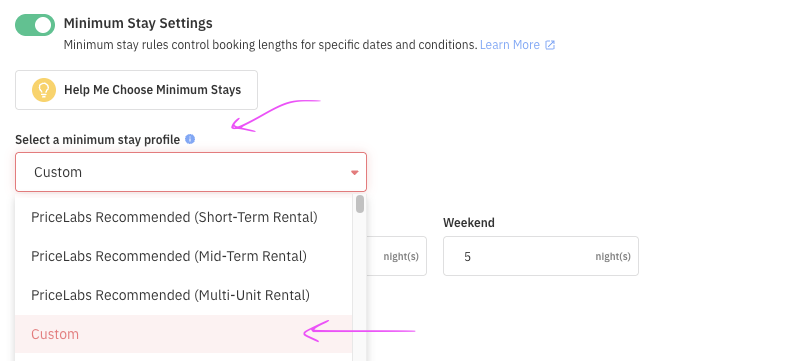This screenshot has width=811, height=361.
Task: Click the lightbulb icon in Help button
Action: 43,90
